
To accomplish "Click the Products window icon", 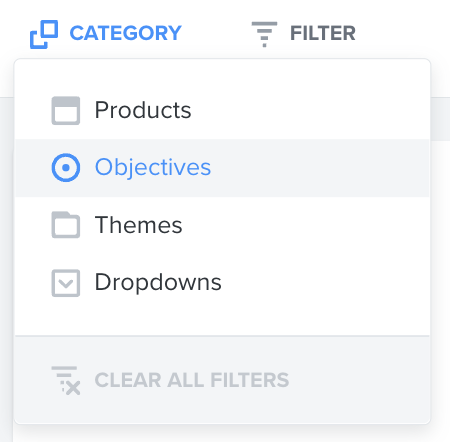I will [66, 111].
